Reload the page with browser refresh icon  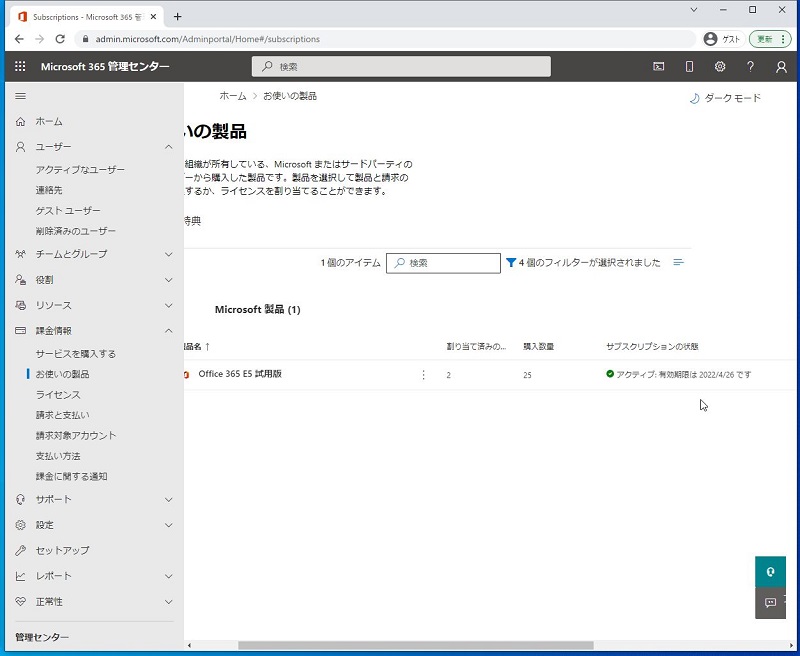coord(60,39)
